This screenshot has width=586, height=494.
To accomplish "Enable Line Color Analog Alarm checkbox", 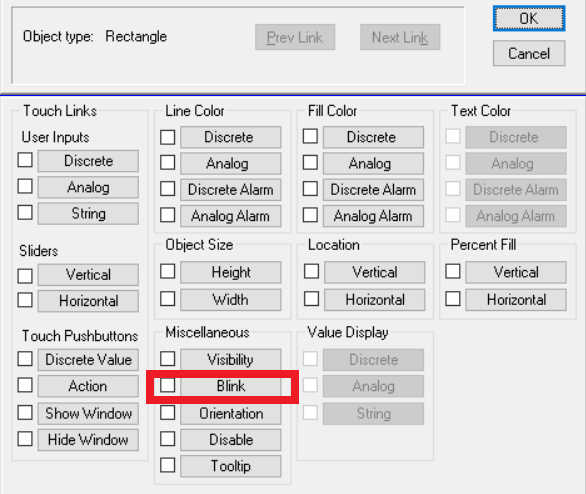I will coord(167,215).
